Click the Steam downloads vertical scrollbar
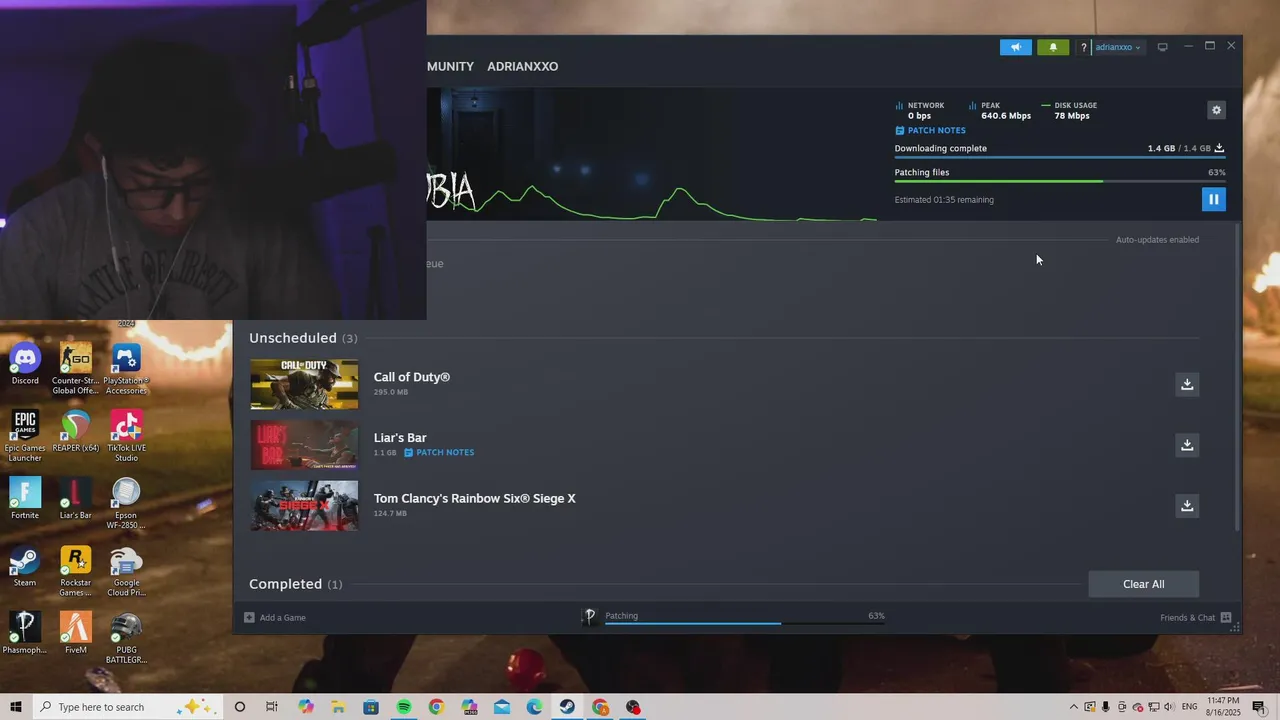The width and height of the screenshot is (1280, 720). pyautogui.click(x=1238, y=378)
